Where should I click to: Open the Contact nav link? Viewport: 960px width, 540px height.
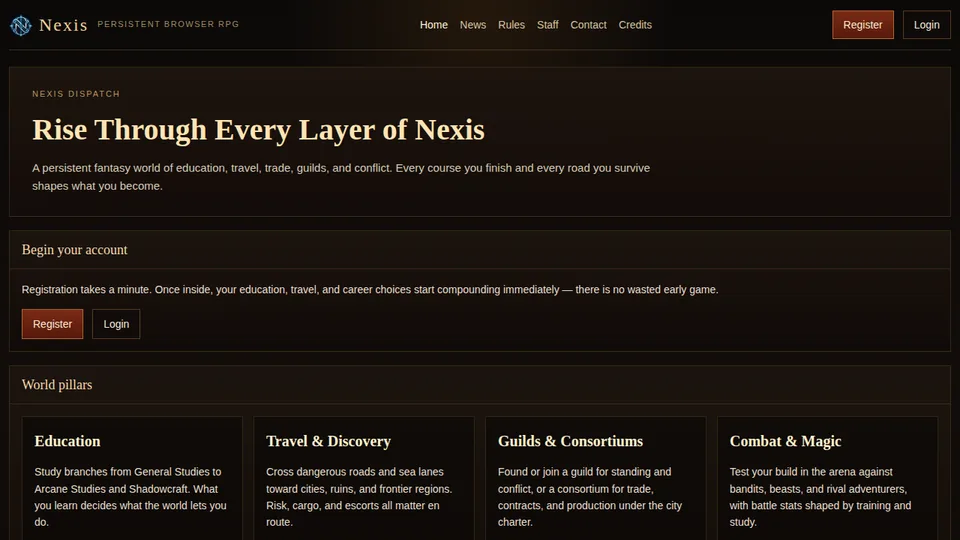point(588,25)
